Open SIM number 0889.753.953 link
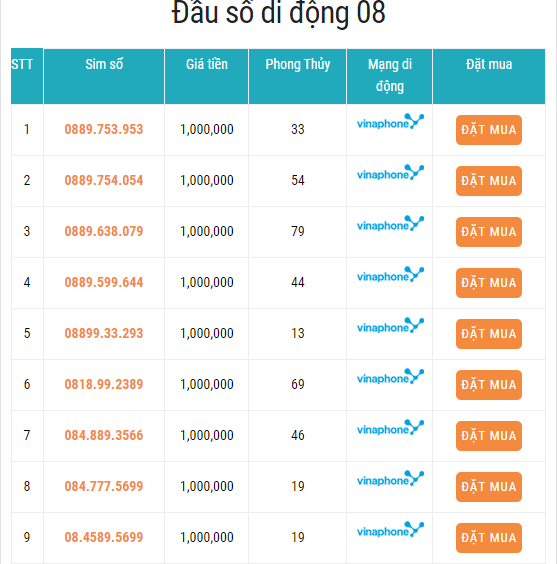The width and height of the screenshot is (557, 564). [104, 129]
